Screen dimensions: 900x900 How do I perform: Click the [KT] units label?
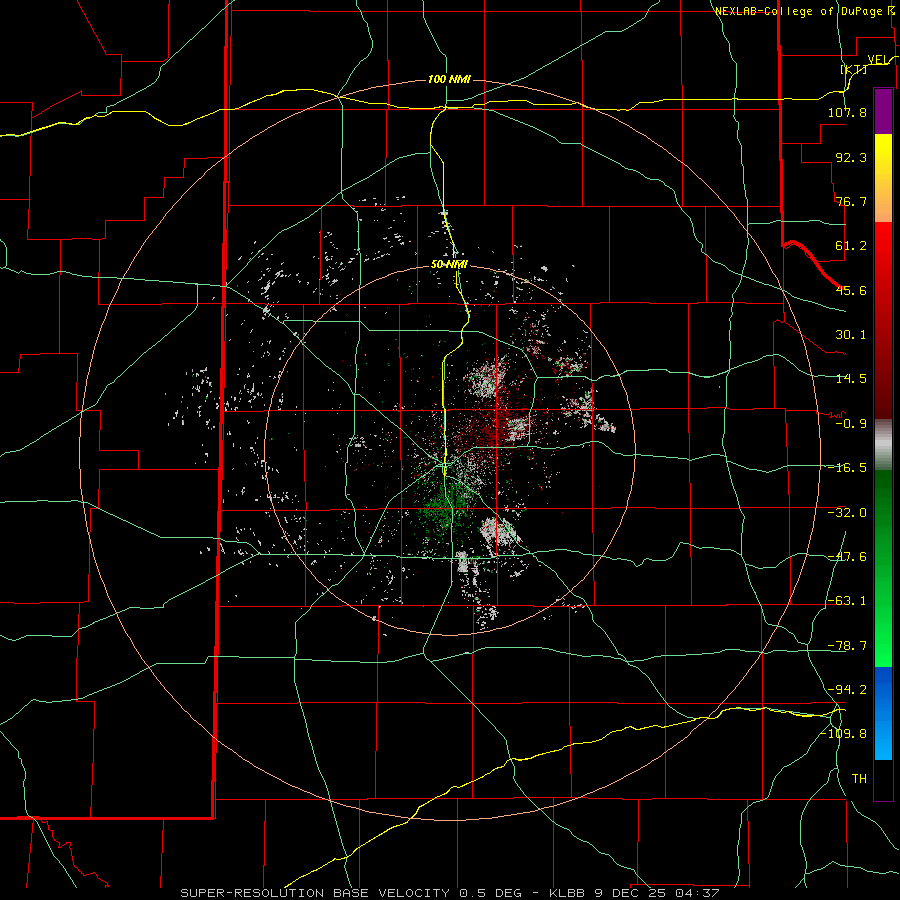click(854, 69)
